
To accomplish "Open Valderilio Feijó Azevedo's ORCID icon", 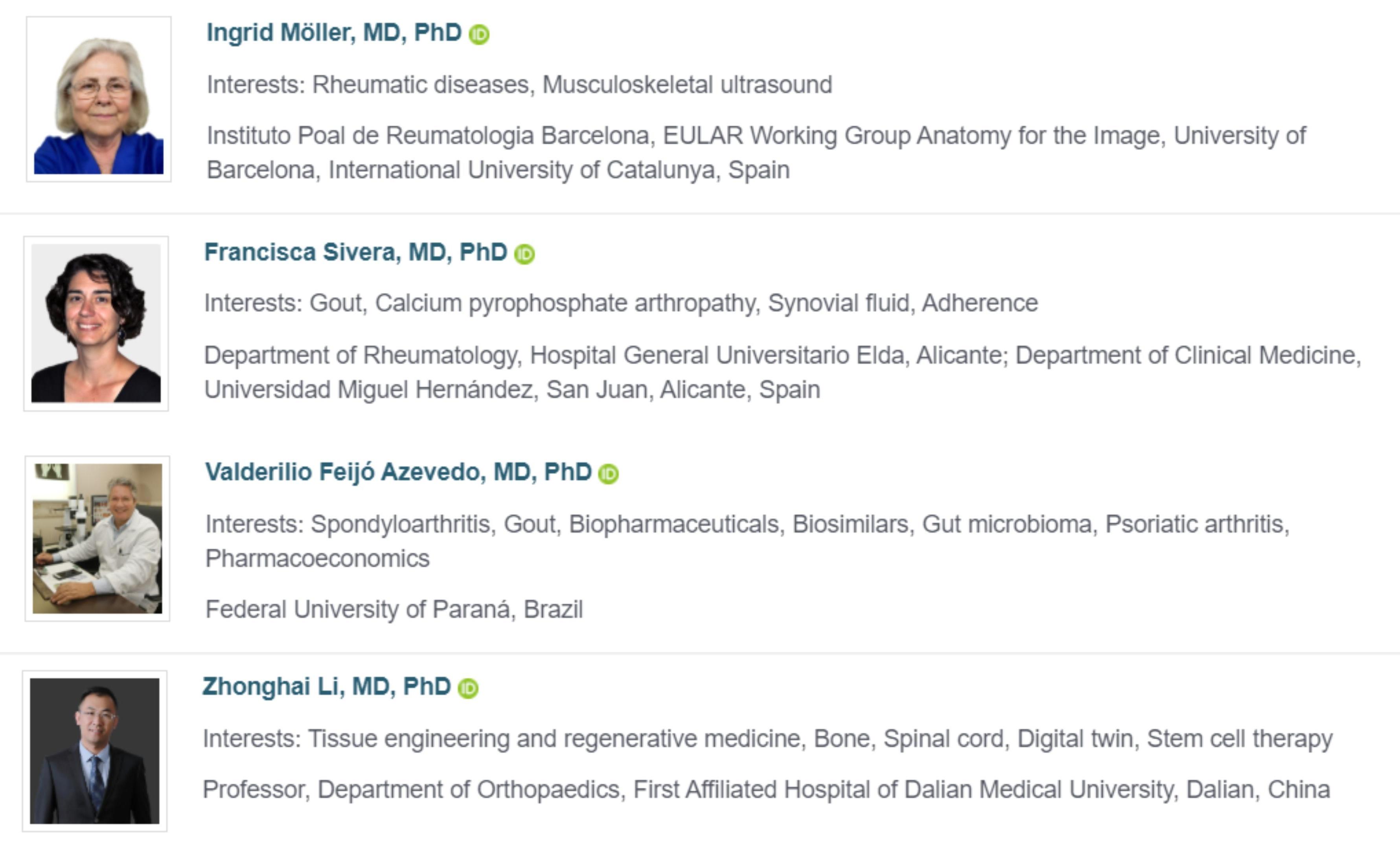I will coord(609,474).
